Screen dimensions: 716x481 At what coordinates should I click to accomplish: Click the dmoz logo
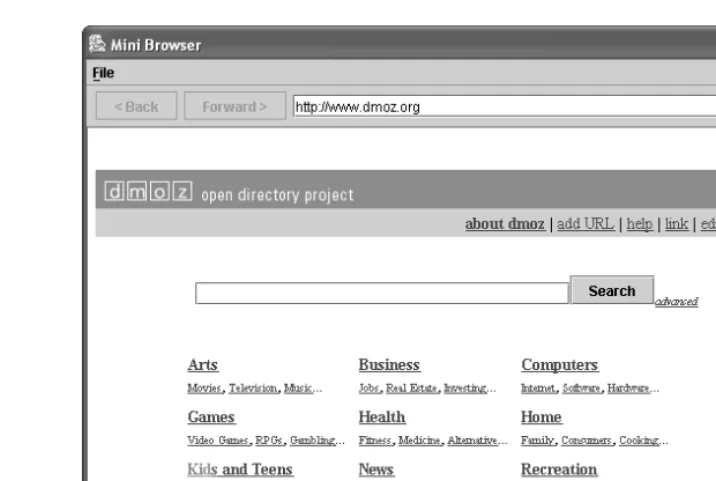coord(148,191)
